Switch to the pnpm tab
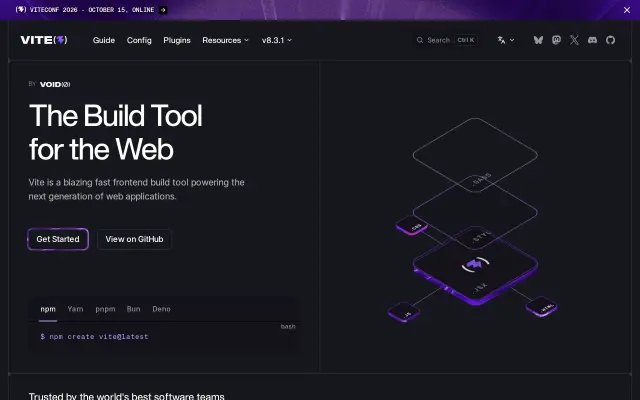This screenshot has width=640, height=400. pyautogui.click(x=105, y=309)
